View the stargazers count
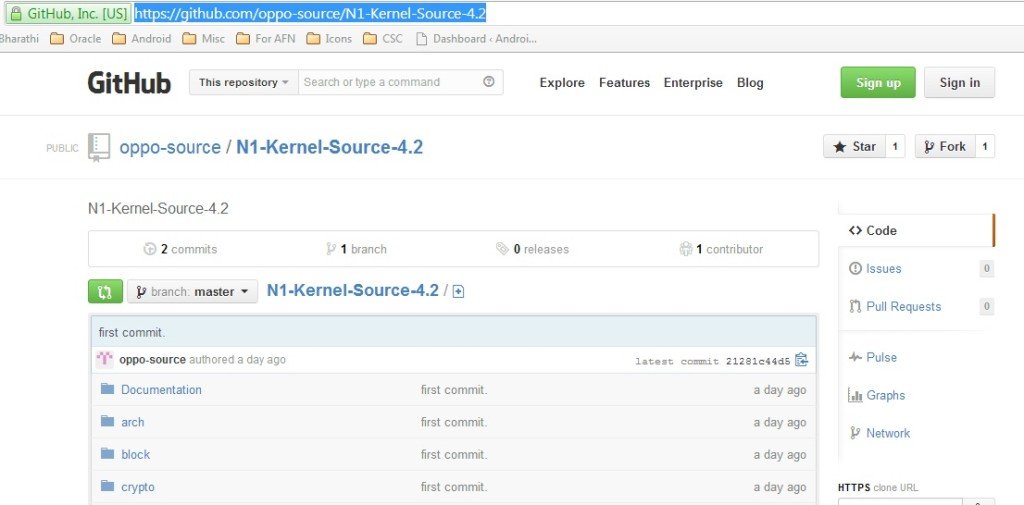This screenshot has width=1024, height=505. pyautogui.click(x=895, y=146)
